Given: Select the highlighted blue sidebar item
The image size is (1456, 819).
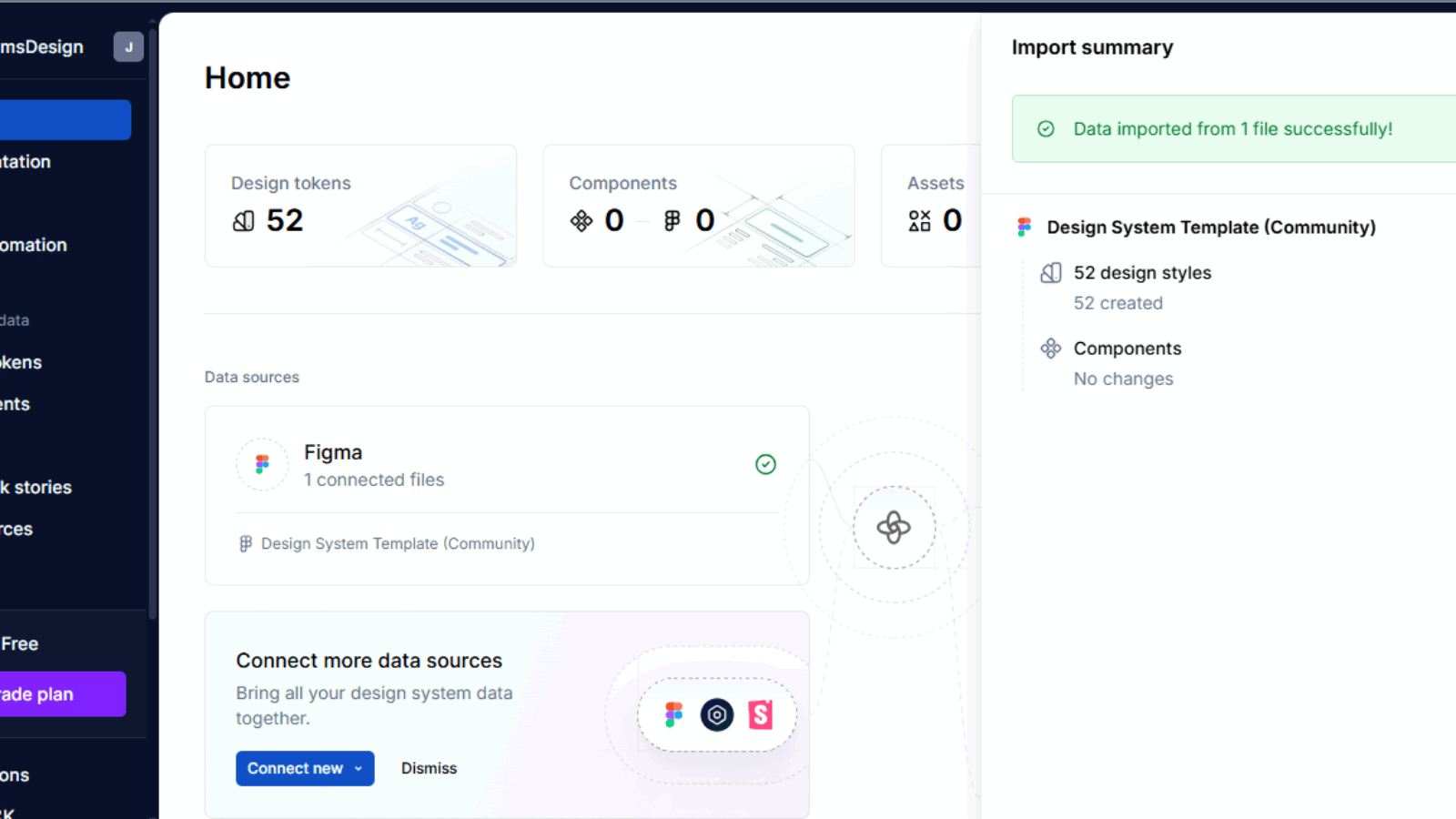Looking at the screenshot, I should pyautogui.click(x=64, y=120).
